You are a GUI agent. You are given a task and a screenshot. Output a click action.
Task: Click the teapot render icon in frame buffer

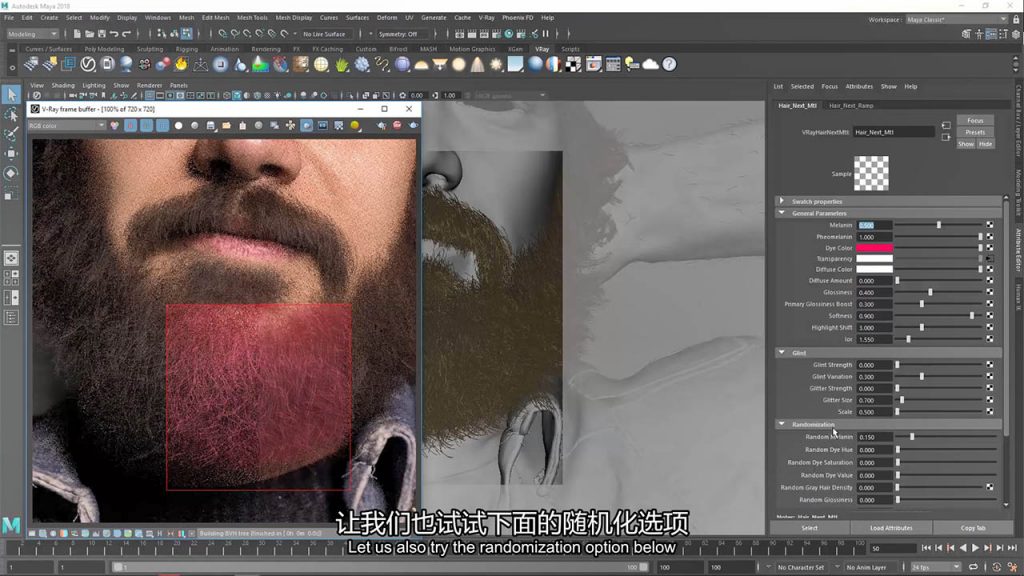(413, 125)
